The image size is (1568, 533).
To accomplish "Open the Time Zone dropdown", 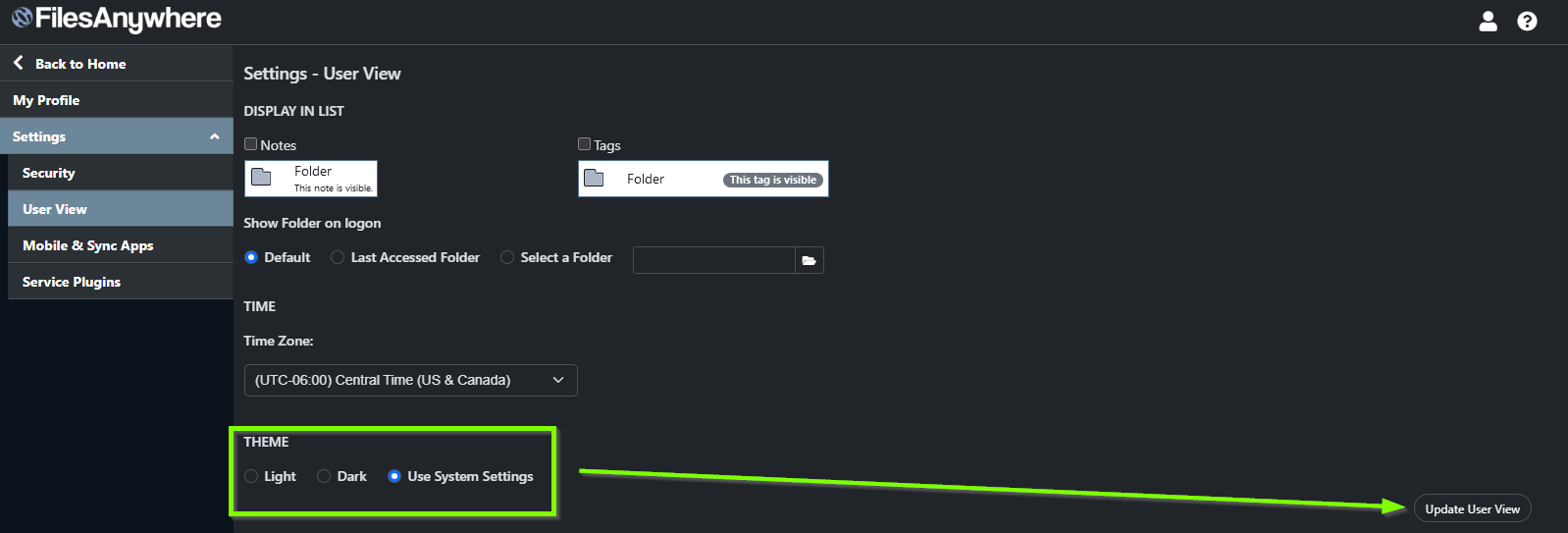I will tap(410, 380).
